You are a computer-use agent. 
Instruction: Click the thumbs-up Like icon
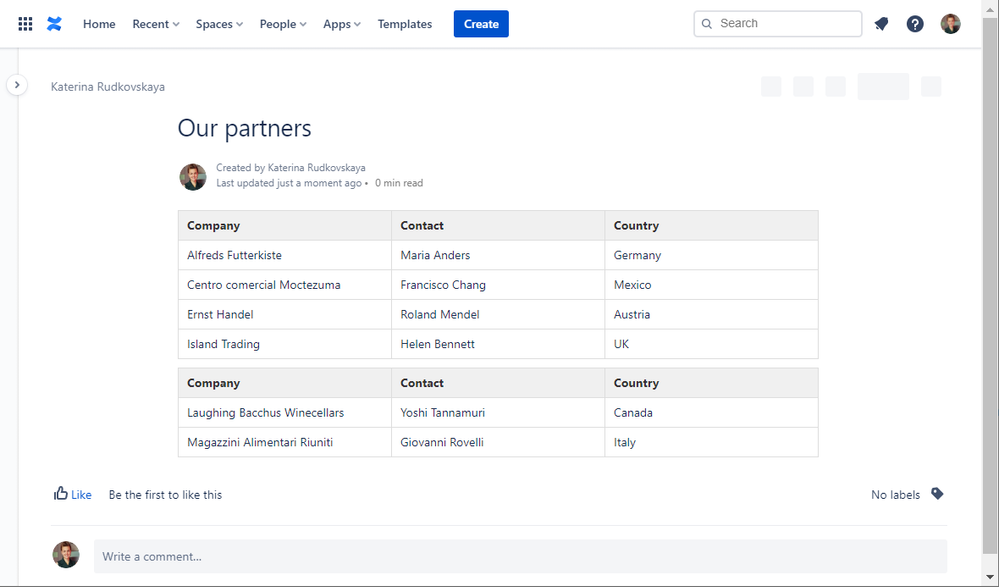click(61, 494)
